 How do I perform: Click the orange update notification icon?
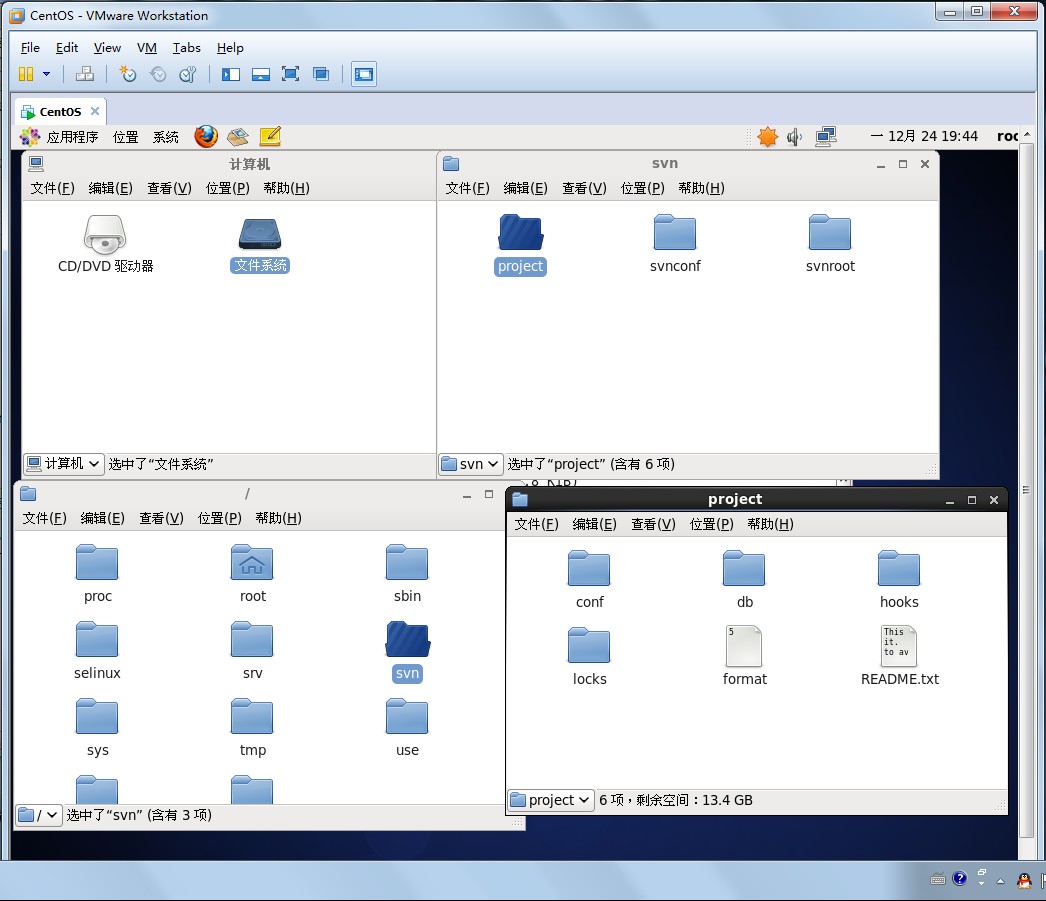click(767, 137)
